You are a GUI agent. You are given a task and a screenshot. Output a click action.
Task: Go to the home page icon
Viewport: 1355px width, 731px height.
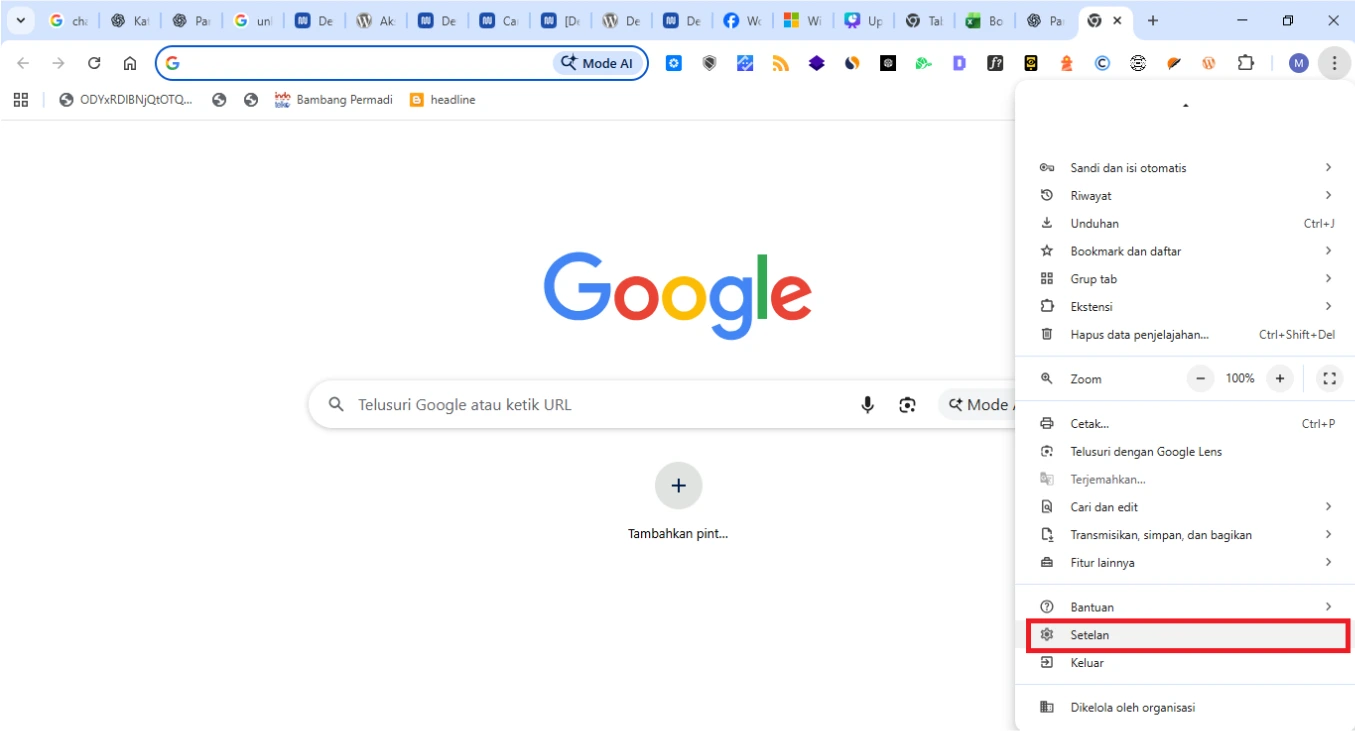(x=130, y=63)
